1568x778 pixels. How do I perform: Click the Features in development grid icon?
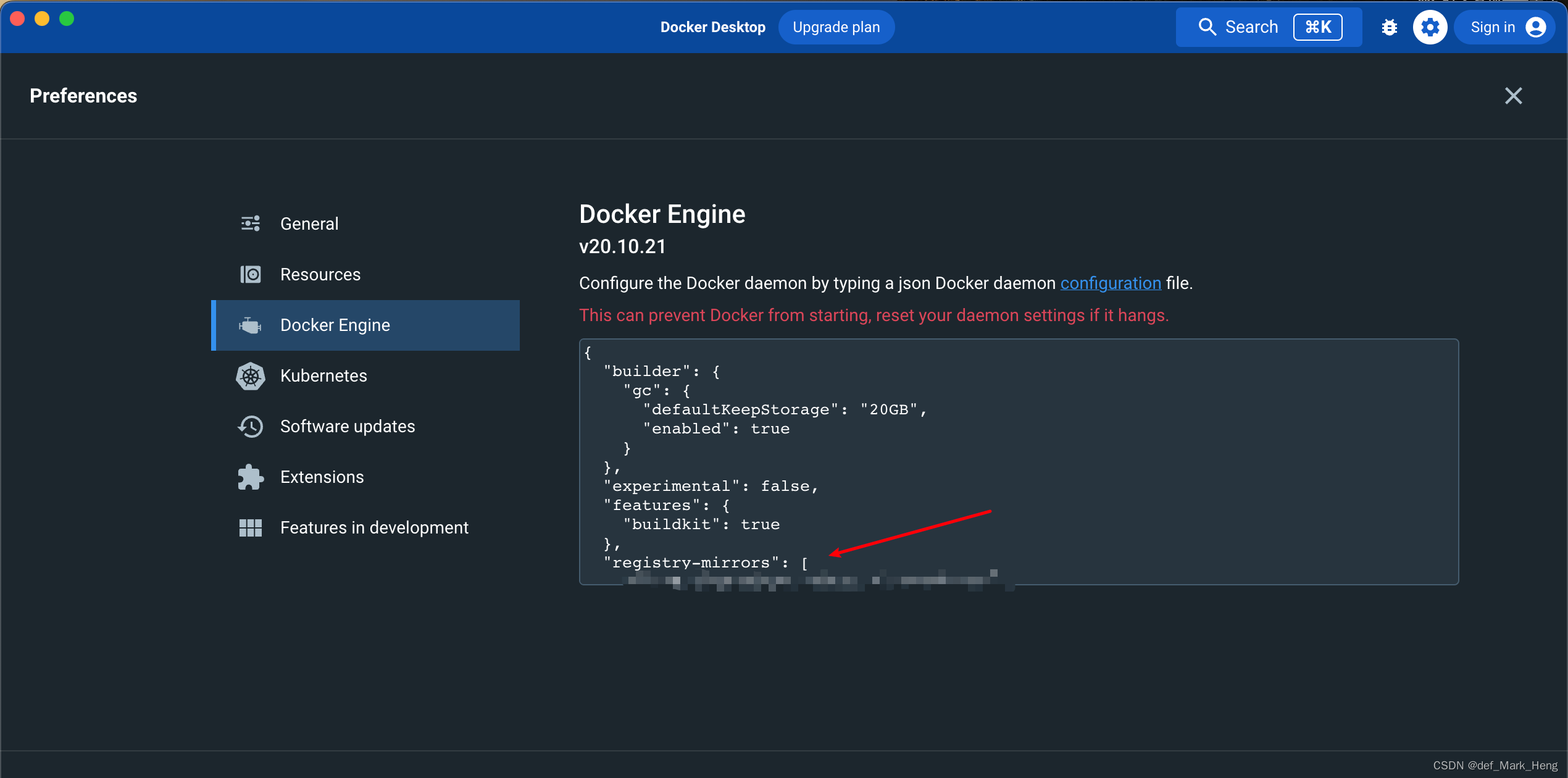250,527
